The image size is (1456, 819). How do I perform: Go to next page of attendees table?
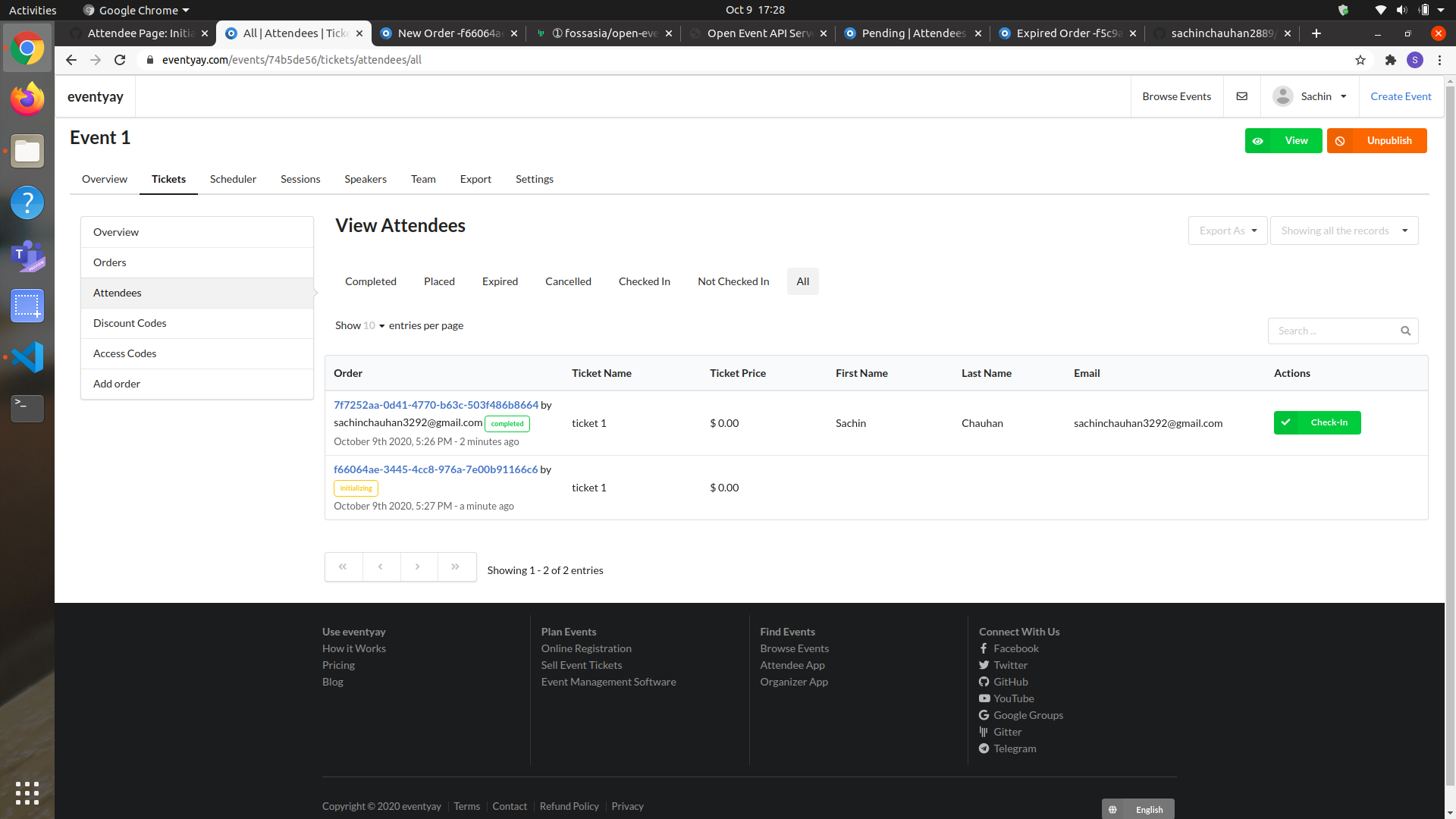coord(418,566)
